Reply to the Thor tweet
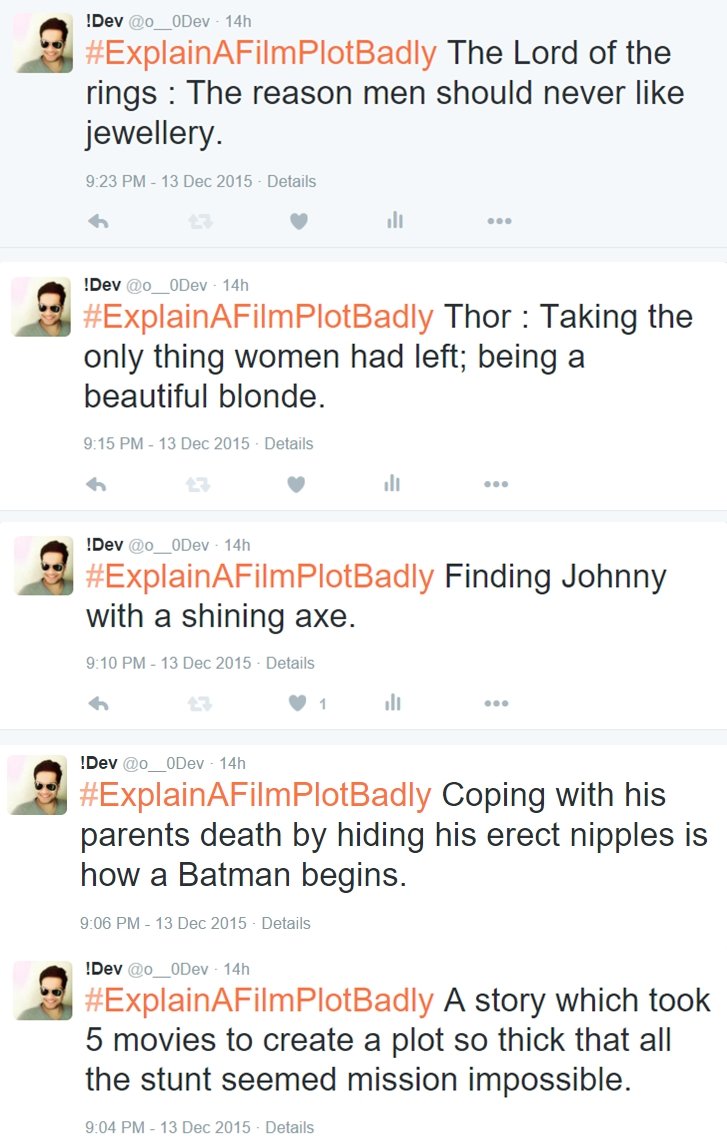The height and width of the screenshot is (1143, 727). [96, 485]
